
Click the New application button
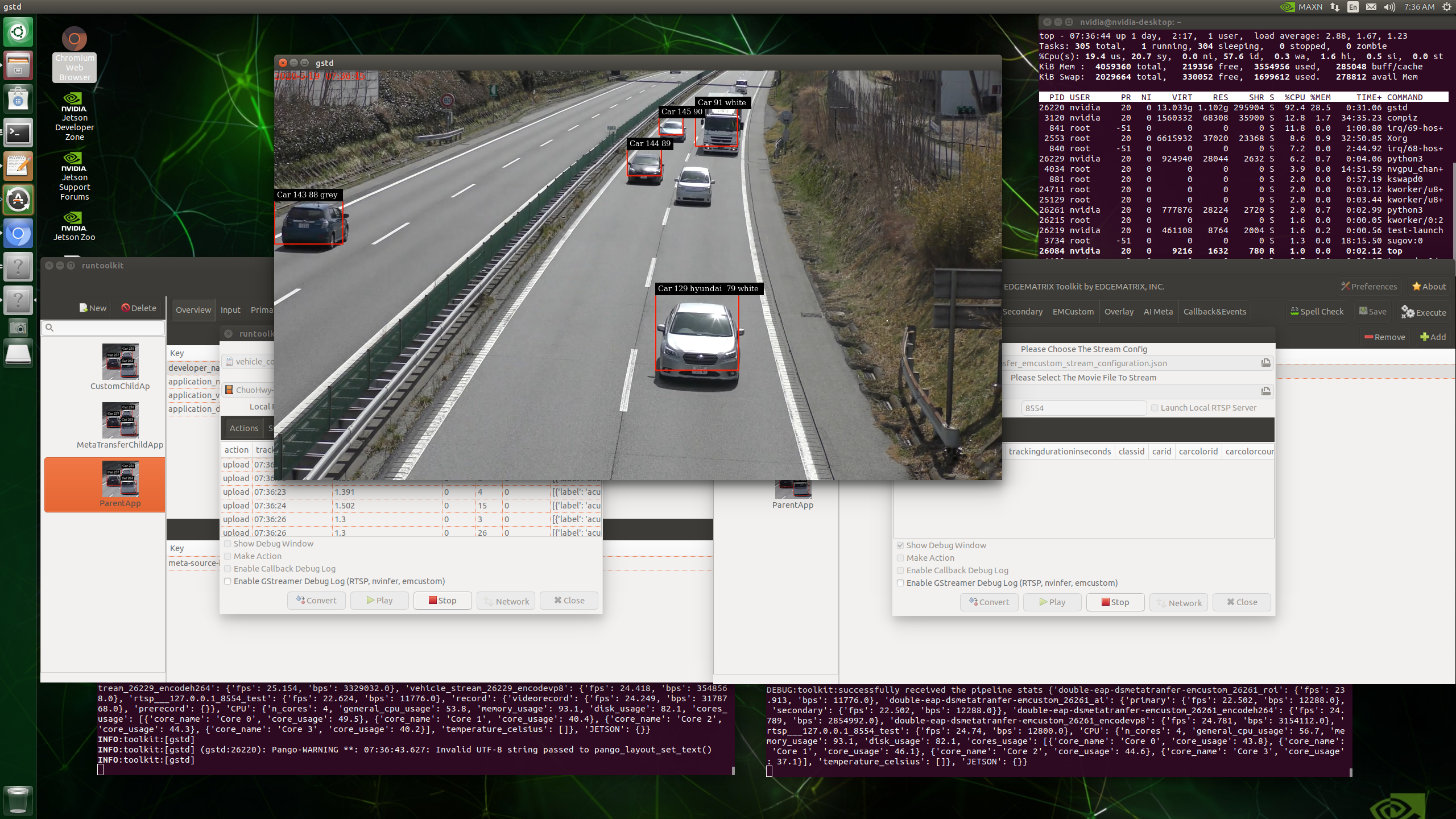[93, 308]
